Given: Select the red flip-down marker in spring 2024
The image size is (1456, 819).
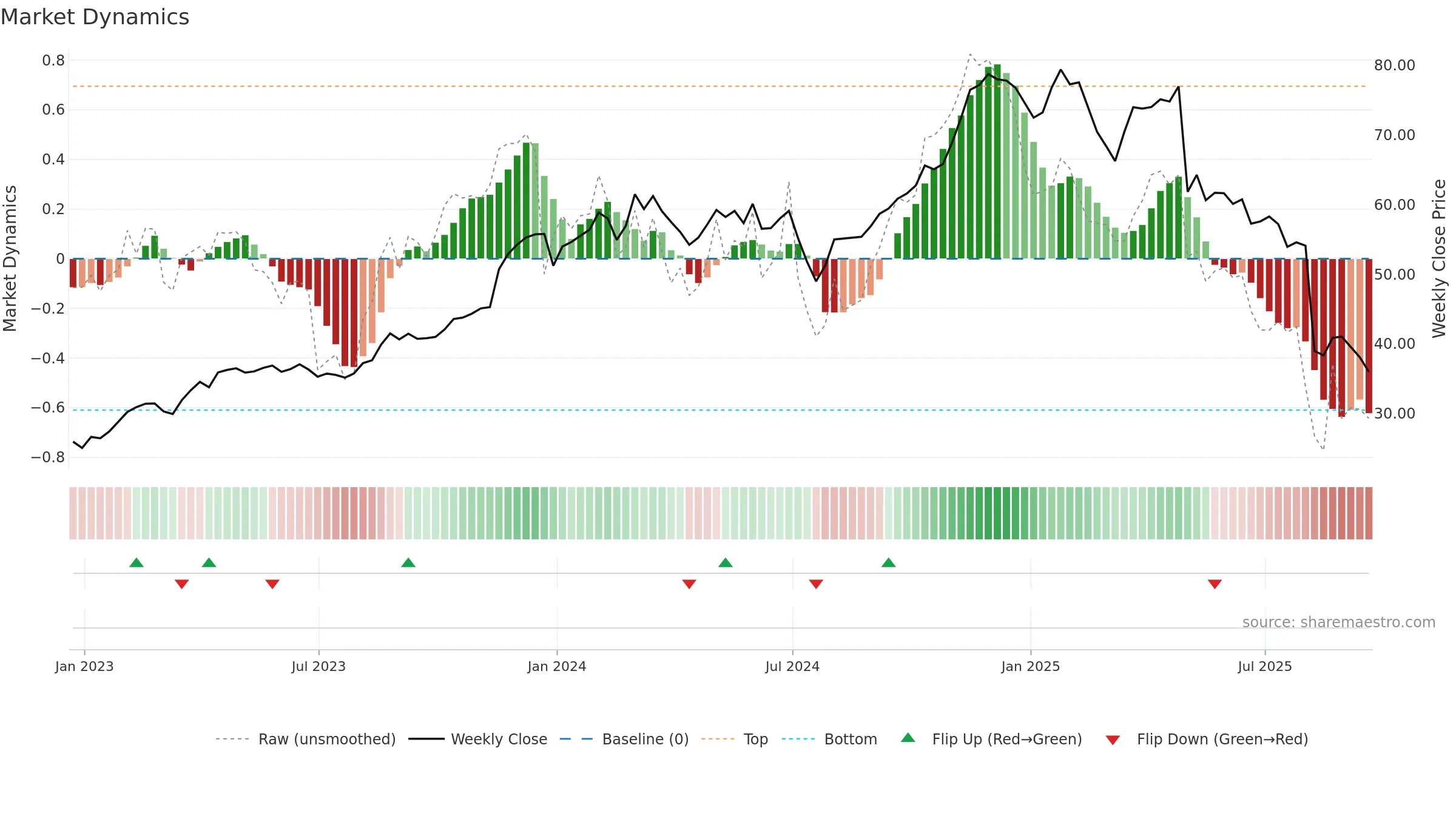Looking at the screenshot, I should pyautogui.click(x=689, y=584).
